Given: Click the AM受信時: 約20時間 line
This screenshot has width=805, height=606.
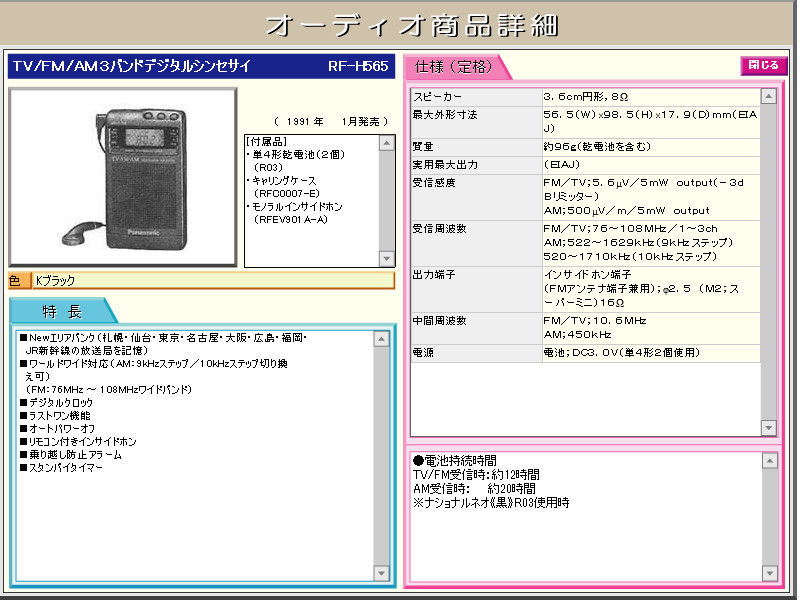Looking at the screenshot, I should (x=474, y=488).
